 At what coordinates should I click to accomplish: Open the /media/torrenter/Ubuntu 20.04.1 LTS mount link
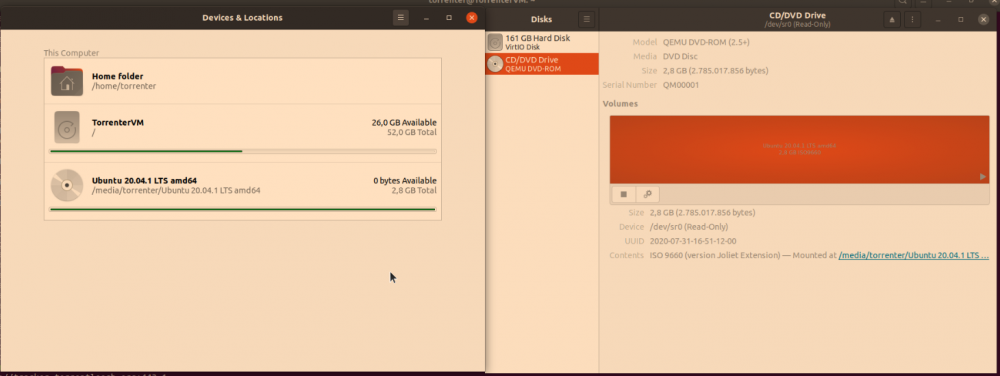pos(913,256)
